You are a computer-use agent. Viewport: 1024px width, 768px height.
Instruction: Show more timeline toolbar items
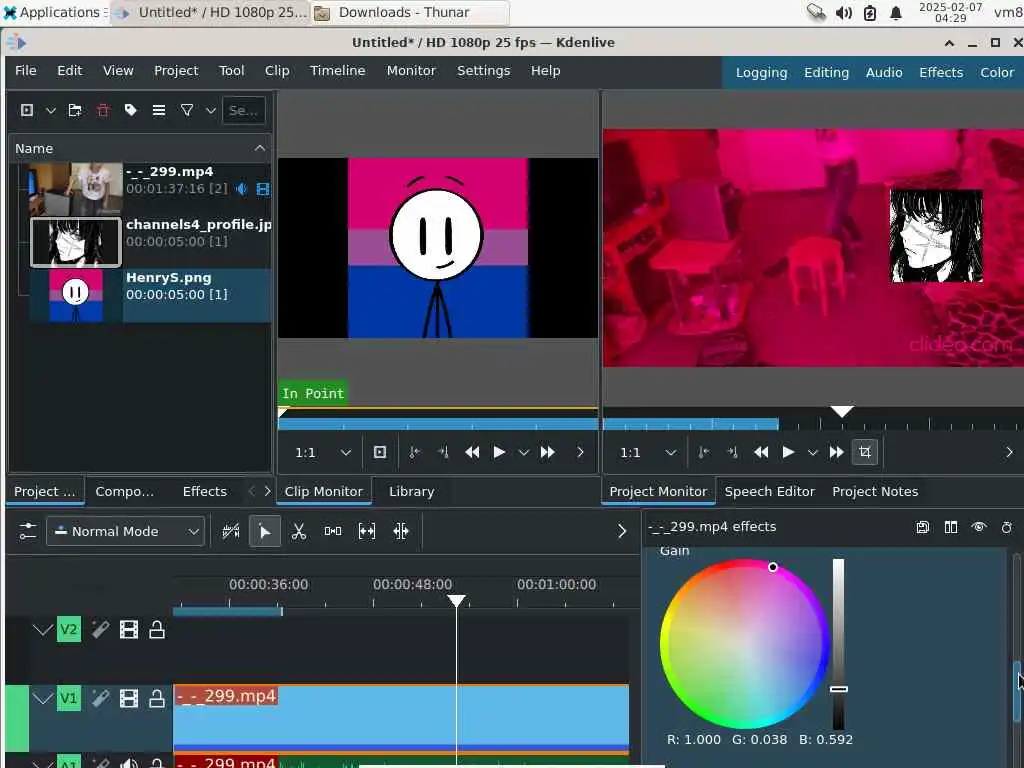pos(622,531)
